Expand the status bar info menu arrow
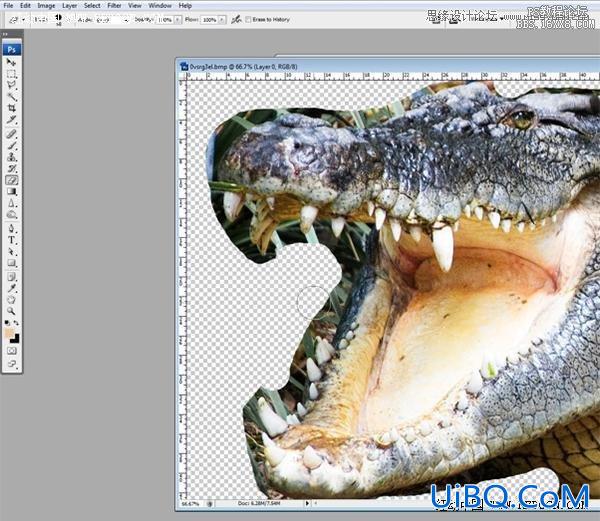 point(307,503)
